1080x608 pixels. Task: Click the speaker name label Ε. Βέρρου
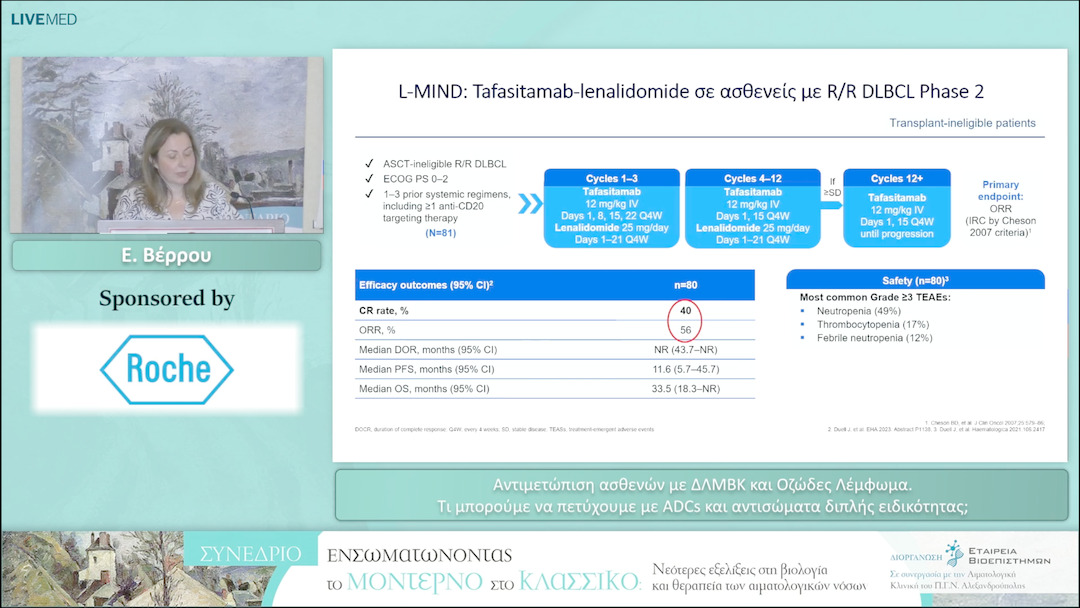[x=166, y=255]
